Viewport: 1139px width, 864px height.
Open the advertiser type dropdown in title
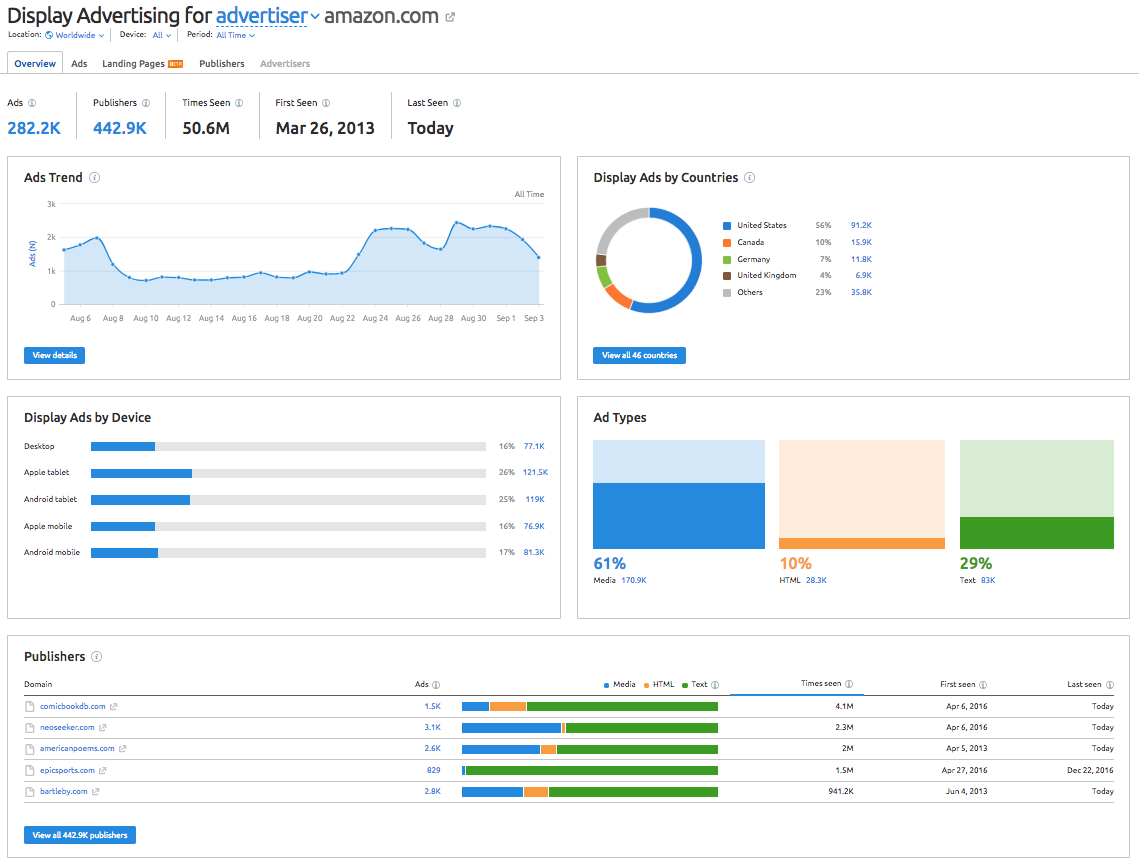click(267, 16)
